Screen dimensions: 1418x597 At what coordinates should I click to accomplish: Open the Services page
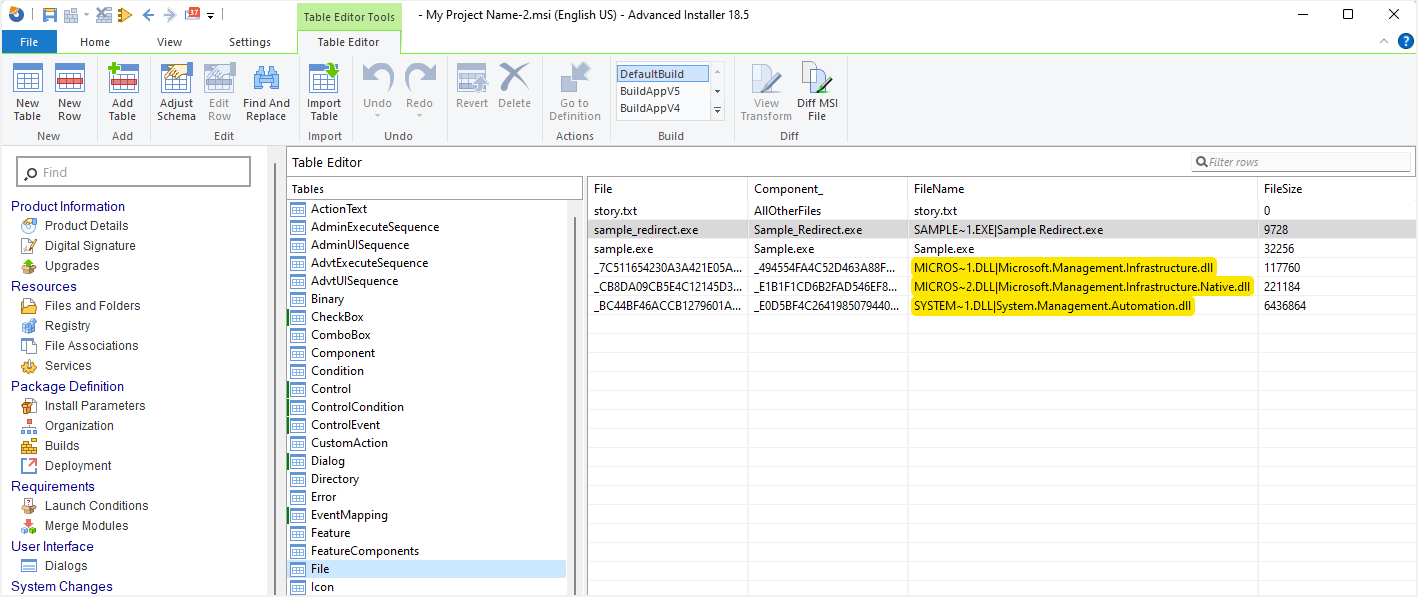[68, 366]
